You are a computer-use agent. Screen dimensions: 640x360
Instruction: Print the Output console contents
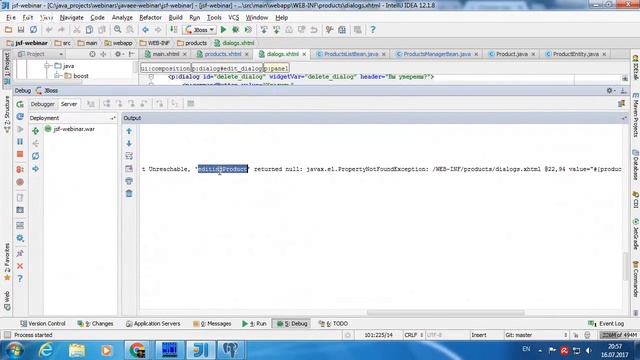click(129, 181)
